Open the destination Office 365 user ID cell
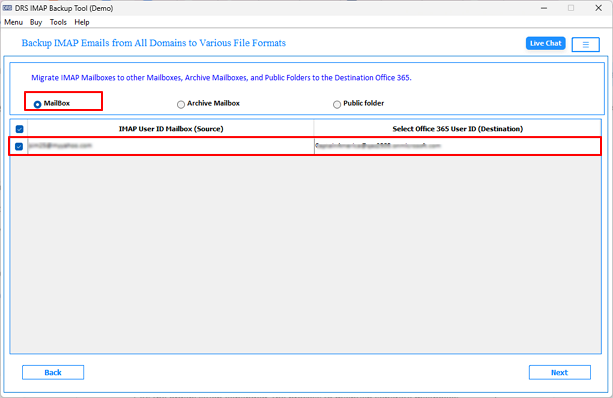 tap(457, 146)
